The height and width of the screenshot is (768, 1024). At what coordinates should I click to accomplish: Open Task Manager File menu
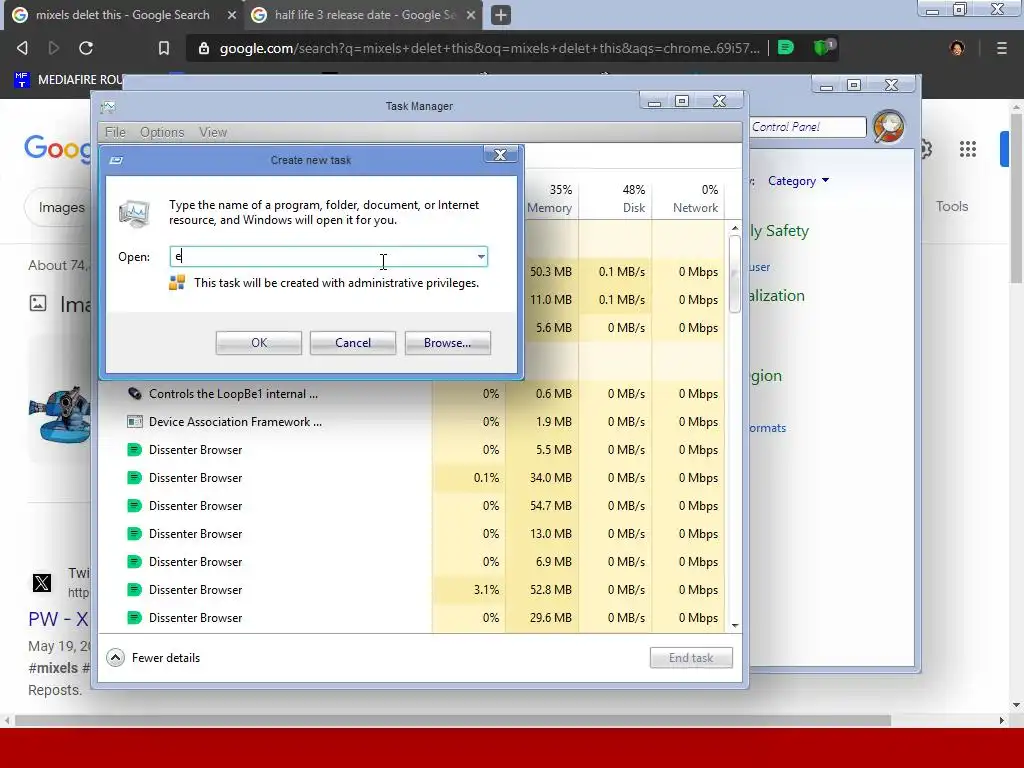coord(115,133)
